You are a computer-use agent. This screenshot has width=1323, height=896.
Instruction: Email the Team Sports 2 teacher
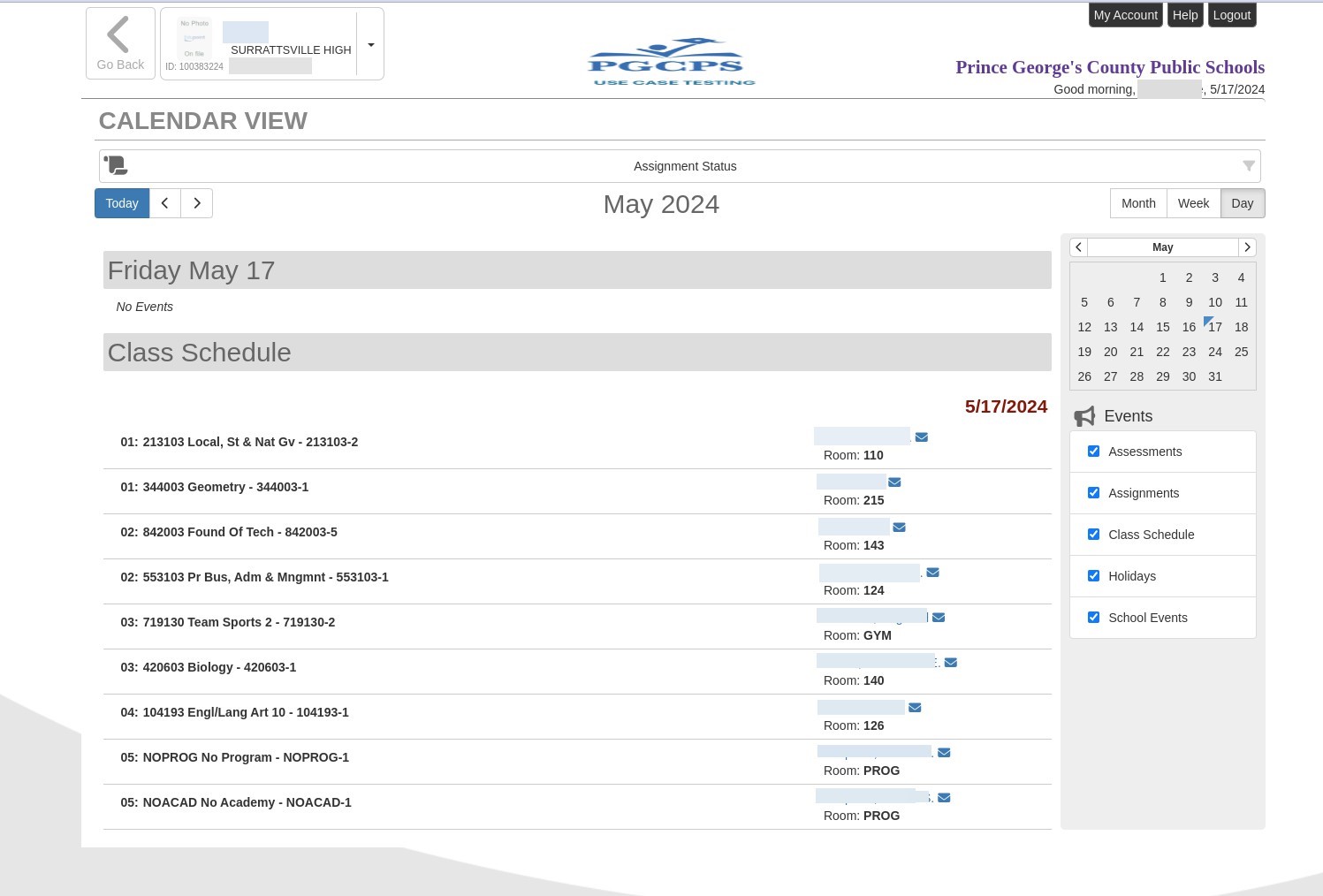coord(939,618)
